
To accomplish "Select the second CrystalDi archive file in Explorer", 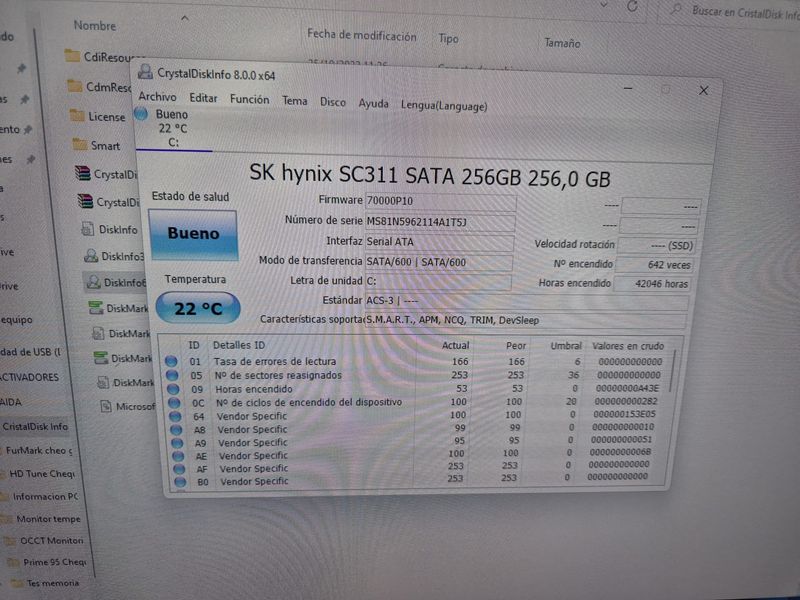I will 108,202.
